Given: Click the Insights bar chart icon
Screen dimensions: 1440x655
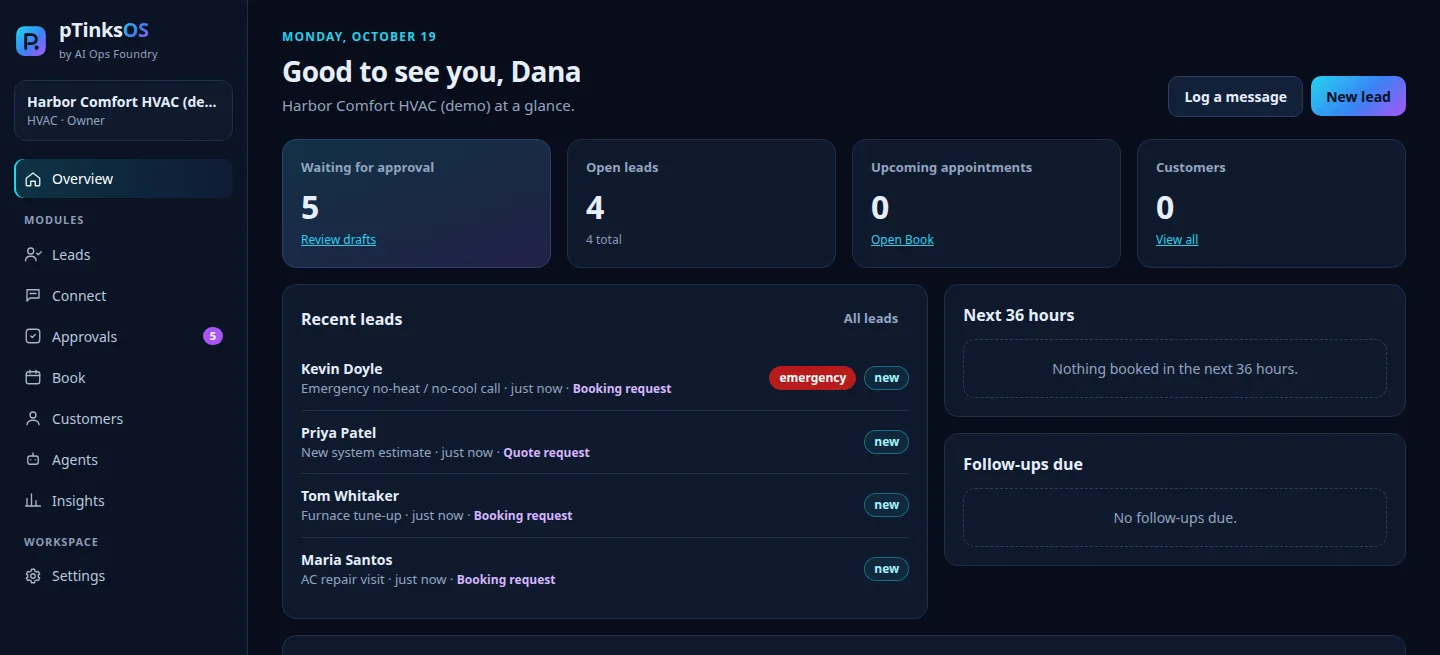Looking at the screenshot, I should pyautogui.click(x=33, y=501).
